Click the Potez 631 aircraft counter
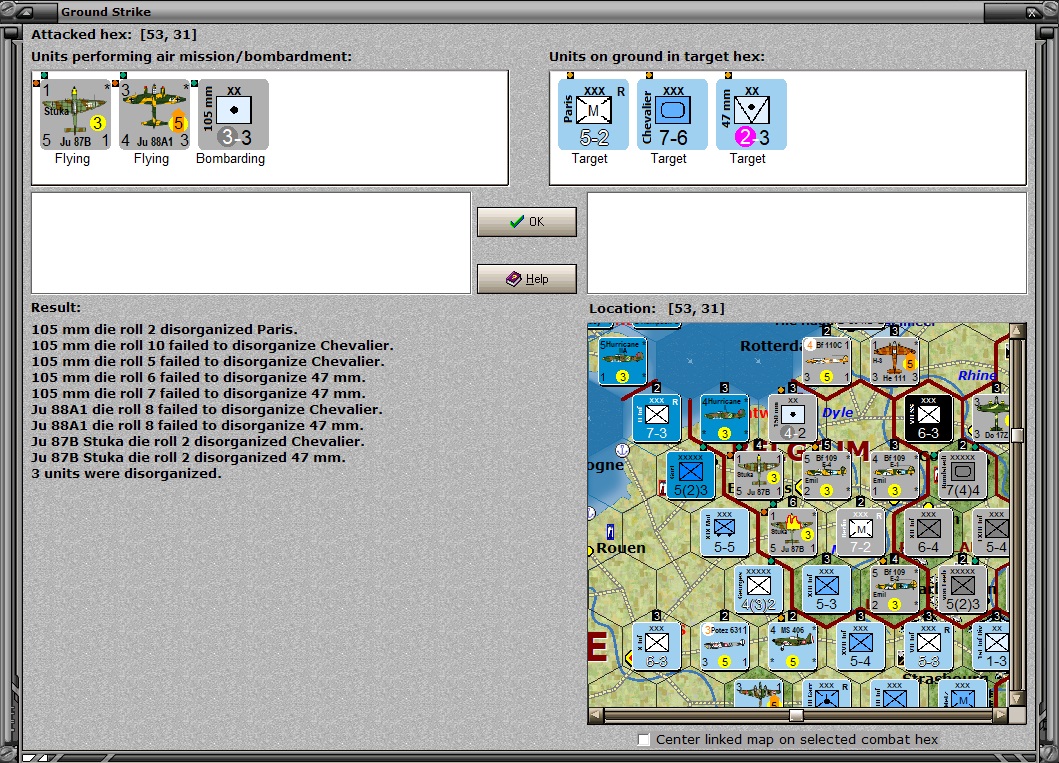The image size is (1059, 763). pos(724,646)
